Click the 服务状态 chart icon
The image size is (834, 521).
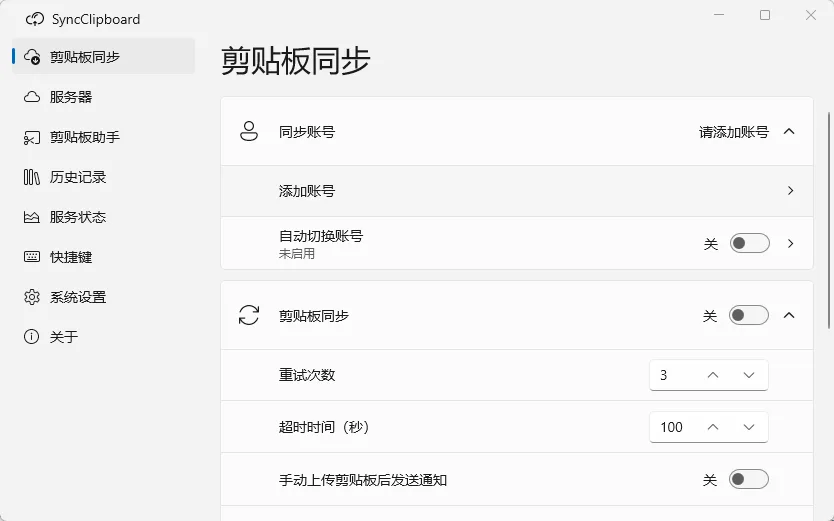(31, 217)
